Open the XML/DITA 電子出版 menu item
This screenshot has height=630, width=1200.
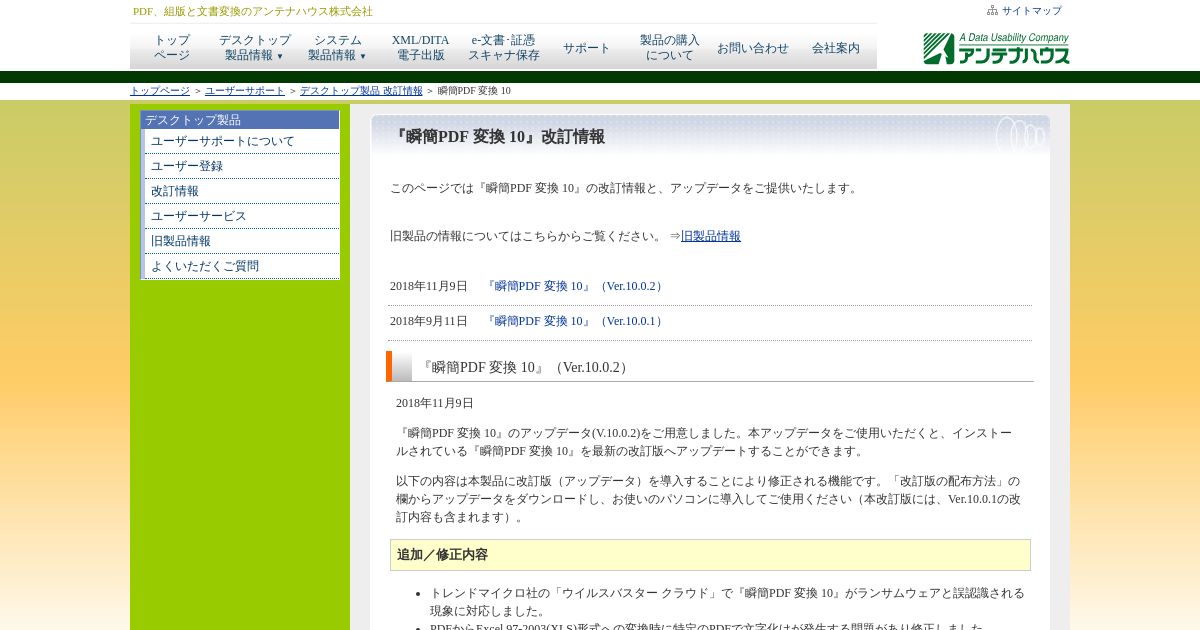pos(421,48)
